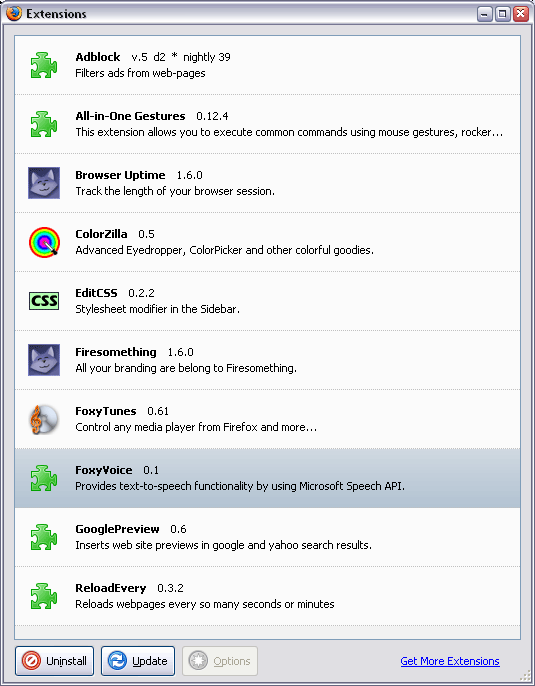Select the EditCSS 0.2.2 list entry
Image resolution: width=535 pixels, height=686 pixels.
[267, 301]
